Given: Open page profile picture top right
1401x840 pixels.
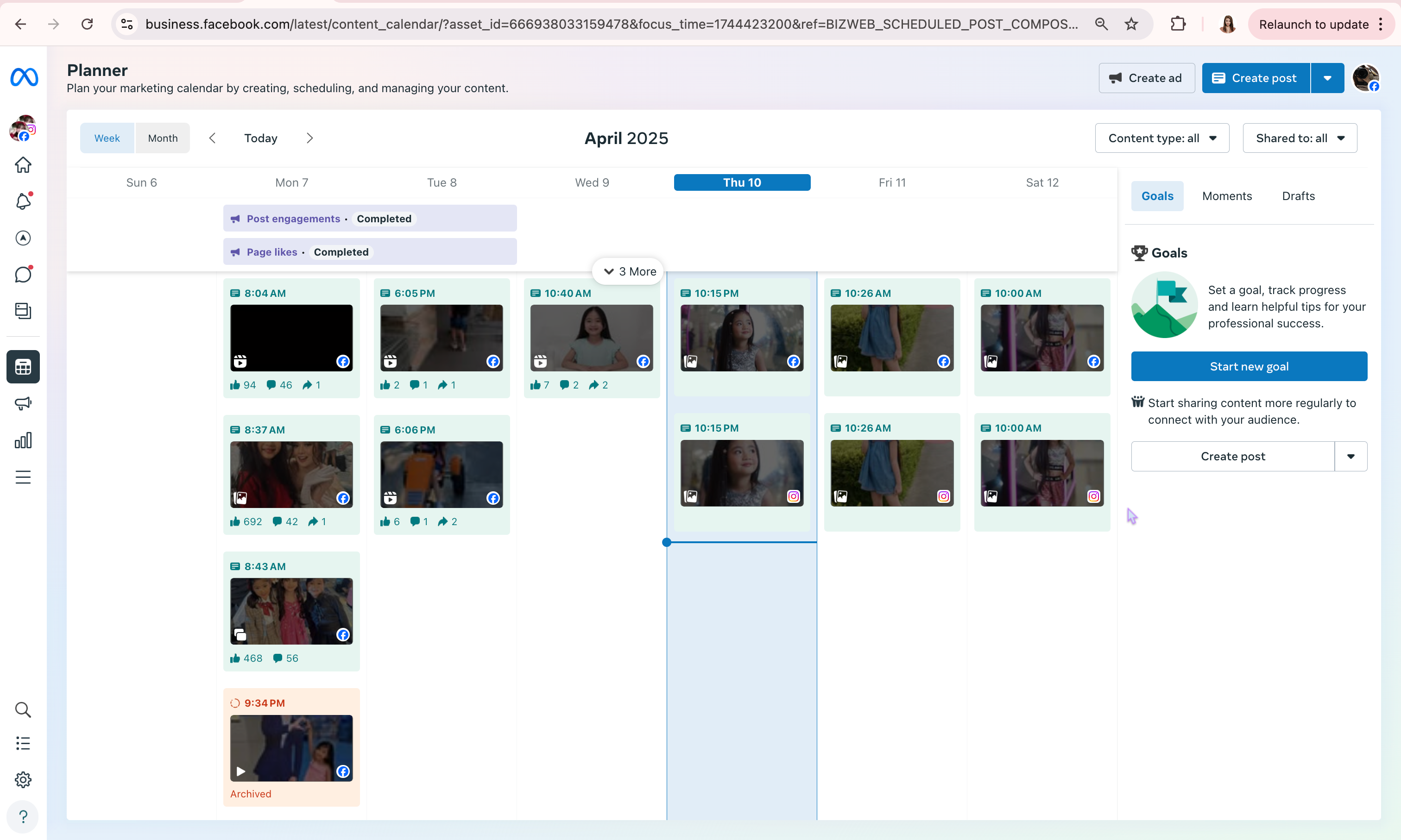Looking at the screenshot, I should point(1366,78).
